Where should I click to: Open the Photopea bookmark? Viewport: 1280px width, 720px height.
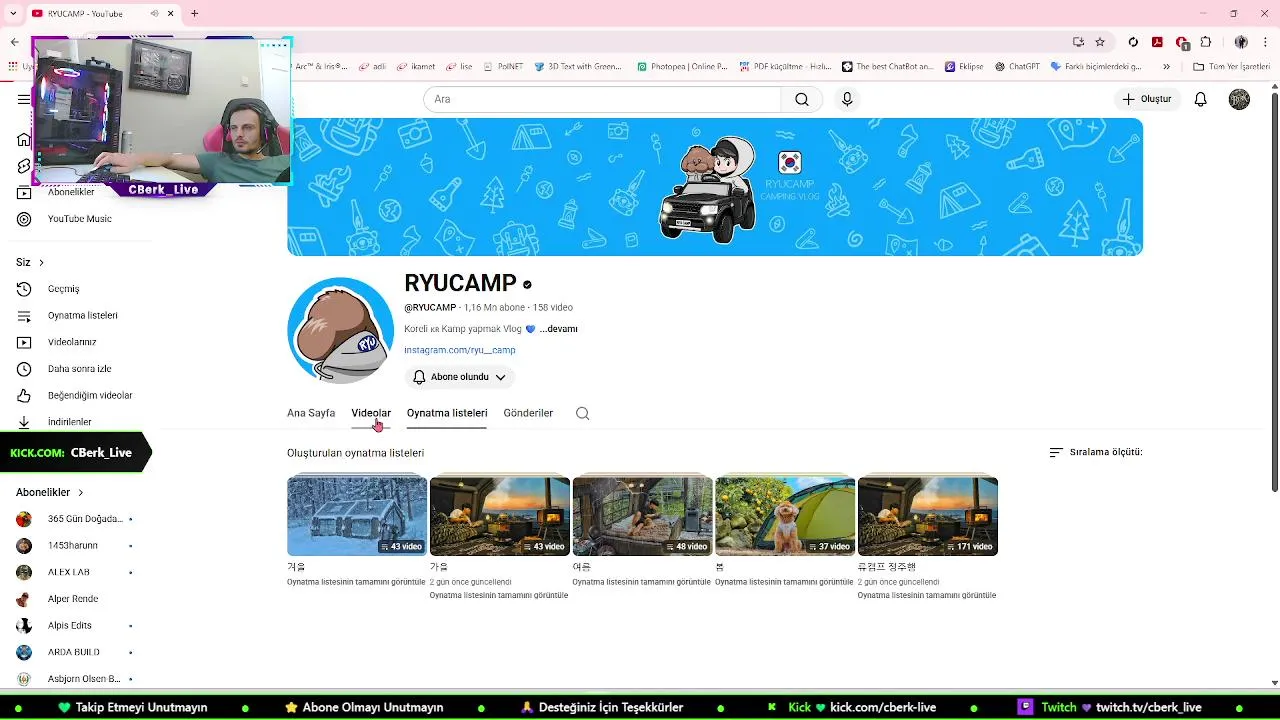[683, 67]
